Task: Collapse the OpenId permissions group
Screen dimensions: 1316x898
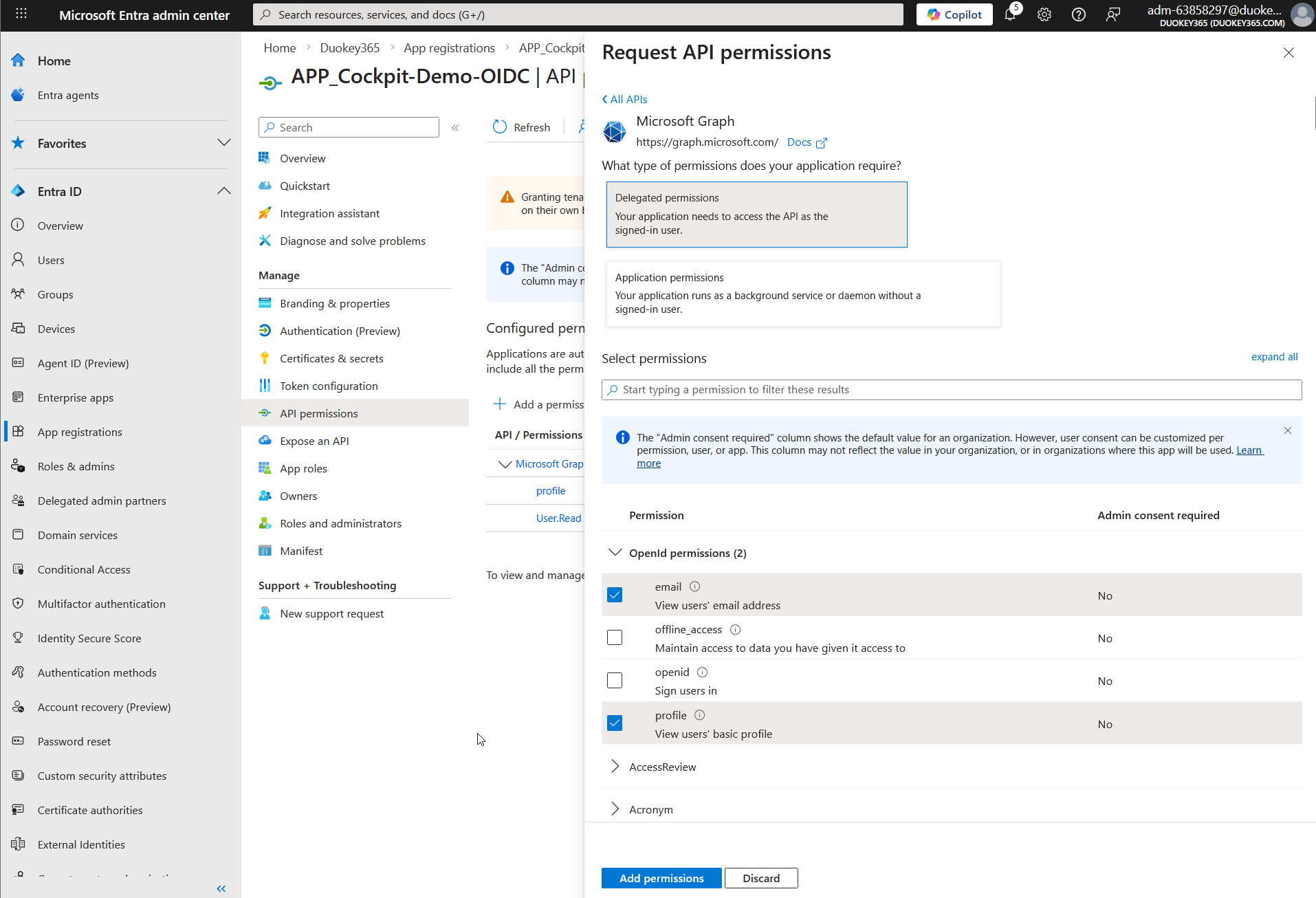Action: 615,553
